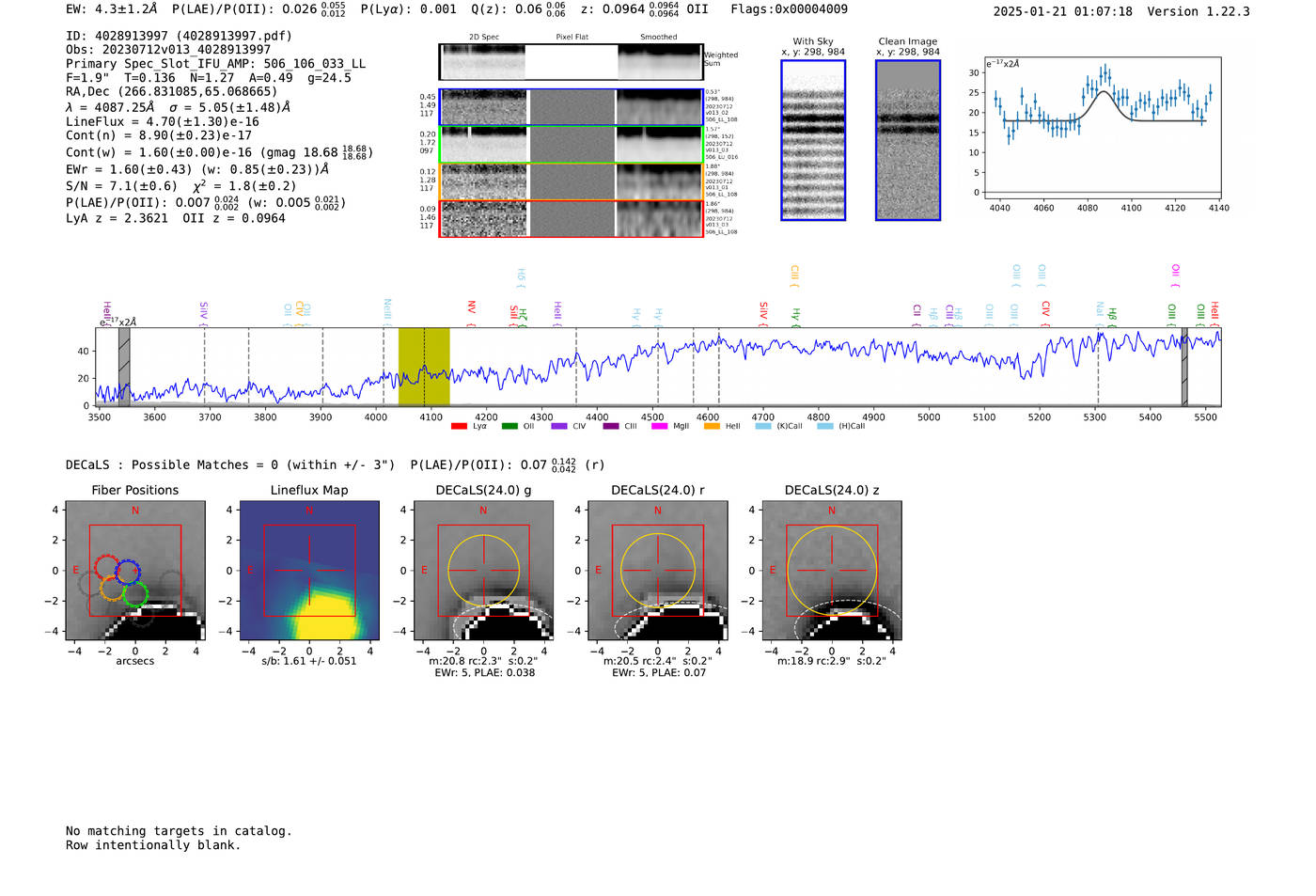Select the red-framed 2D spectrum fiber row
This screenshot has width=1316, height=896.
click(571, 219)
